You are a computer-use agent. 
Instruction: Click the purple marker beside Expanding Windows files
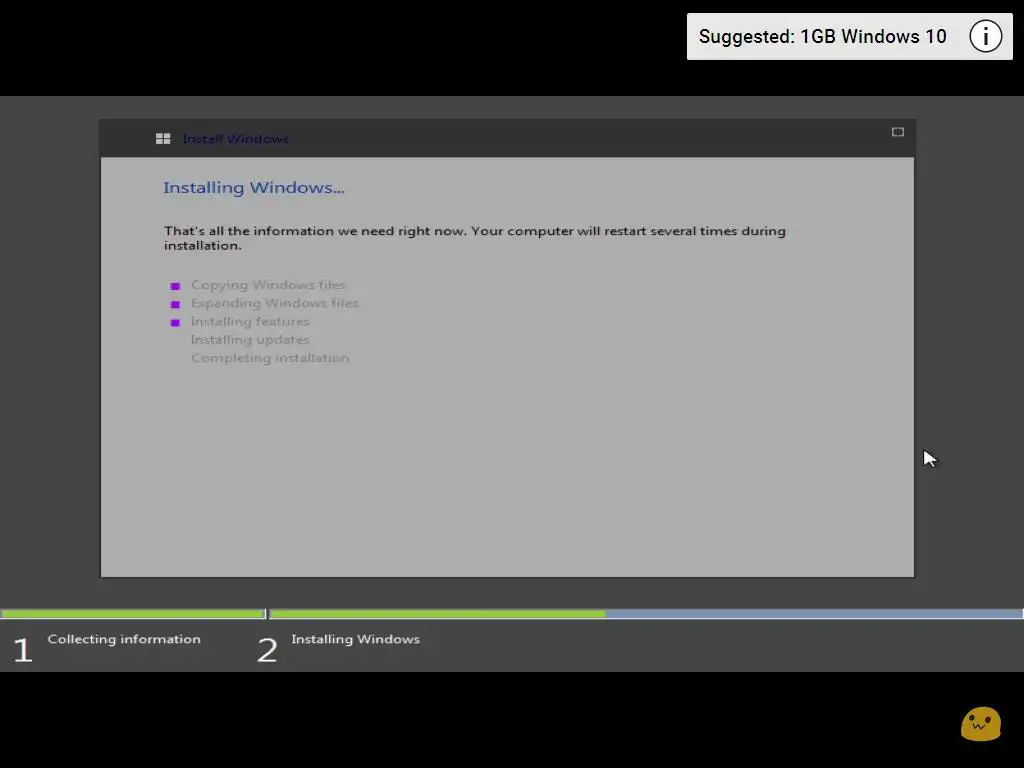(175, 304)
